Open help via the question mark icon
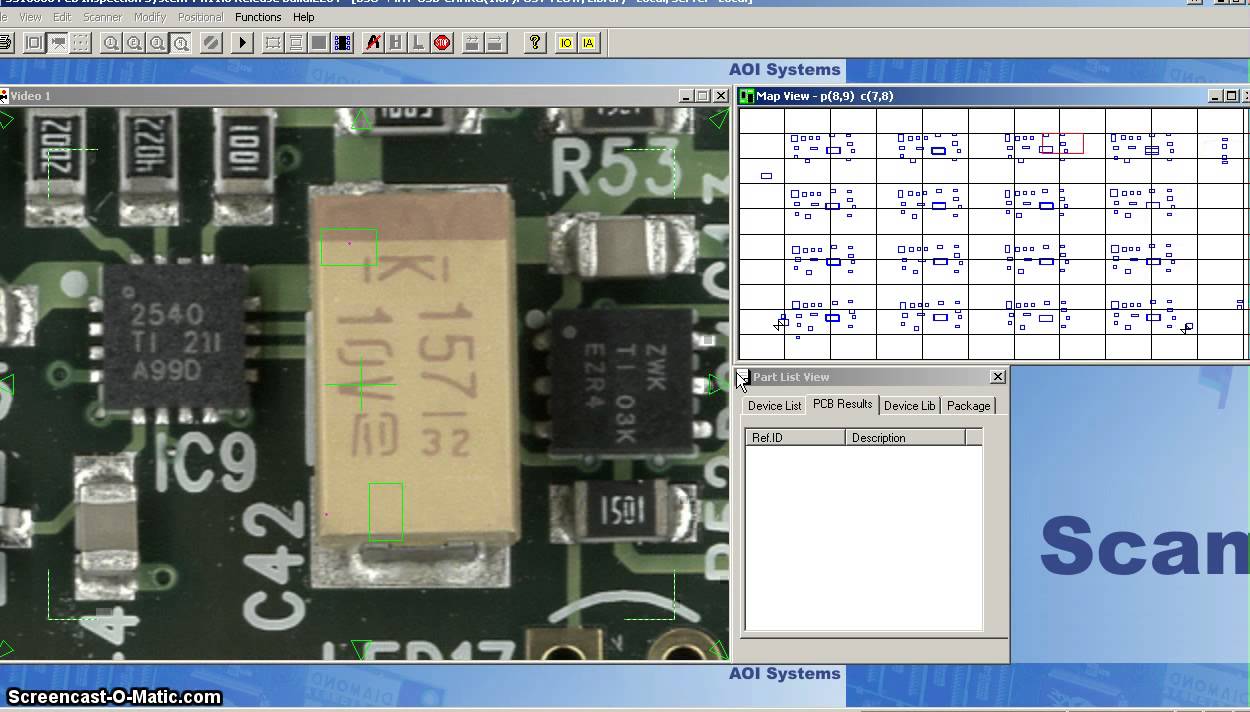 pyautogui.click(x=535, y=43)
